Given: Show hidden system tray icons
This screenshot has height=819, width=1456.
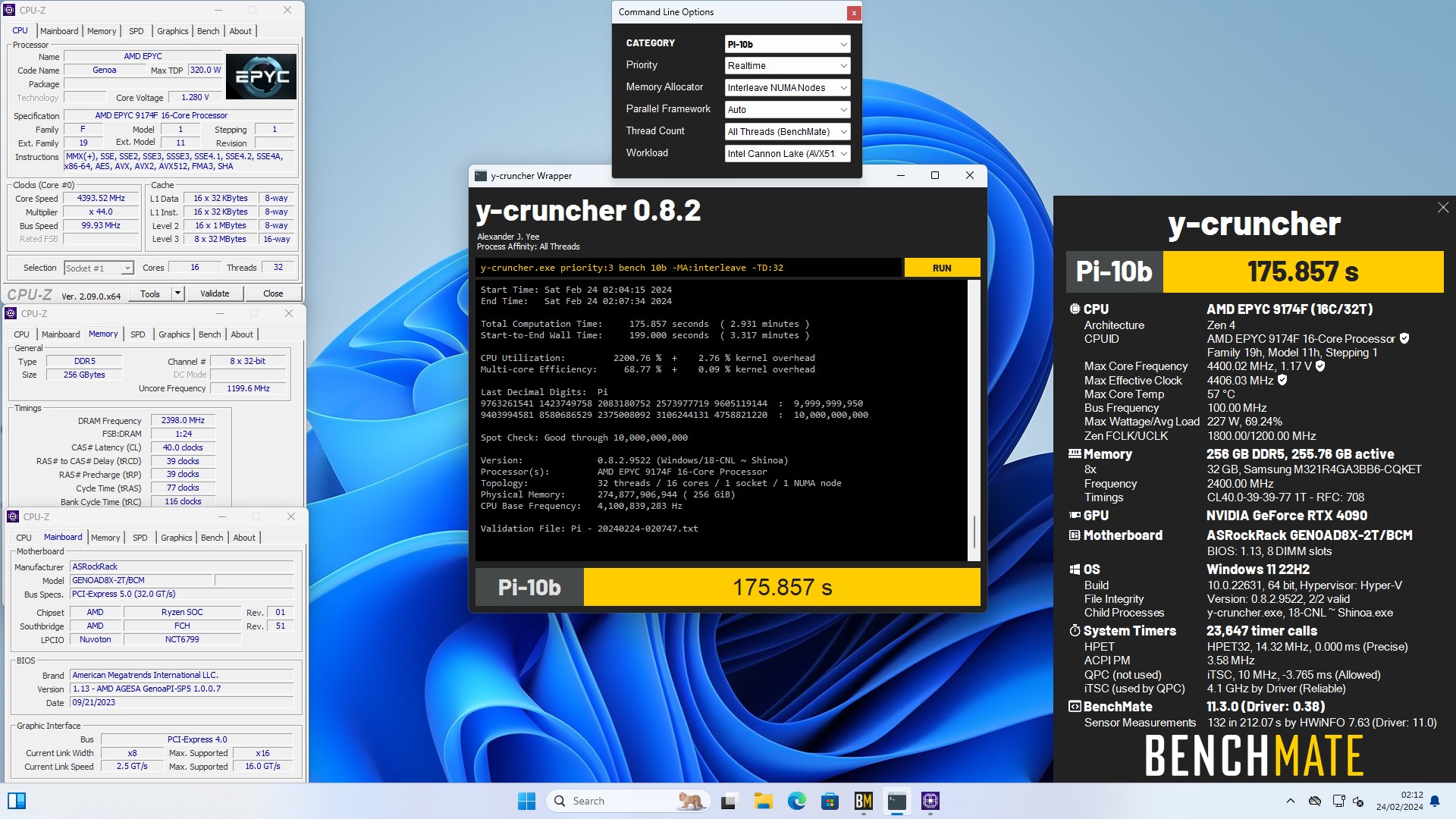Looking at the screenshot, I should [x=1291, y=801].
